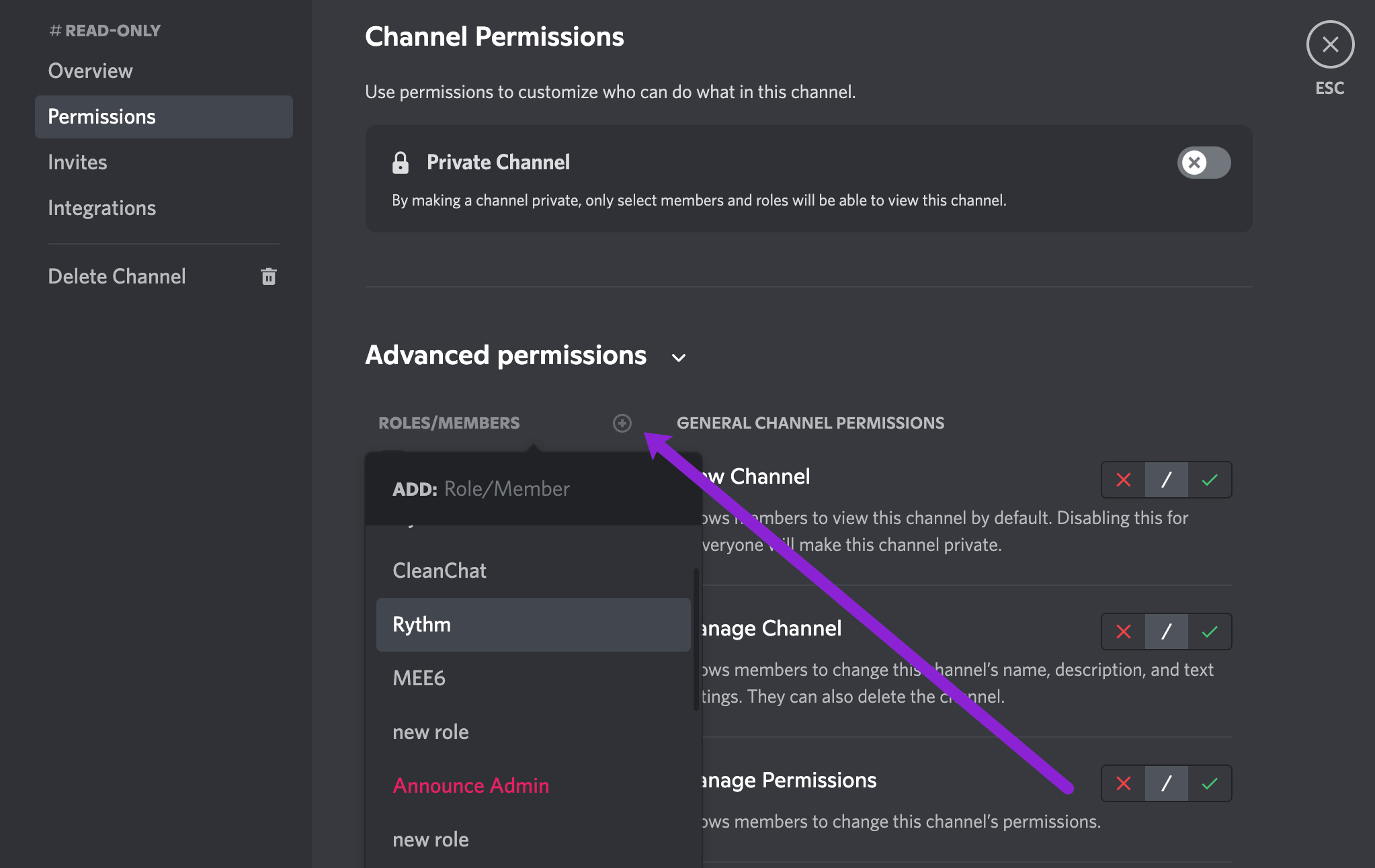The width and height of the screenshot is (1375, 868).
Task: Click the plus icon next to Roles/Members
Action: [x=622, y=423]
